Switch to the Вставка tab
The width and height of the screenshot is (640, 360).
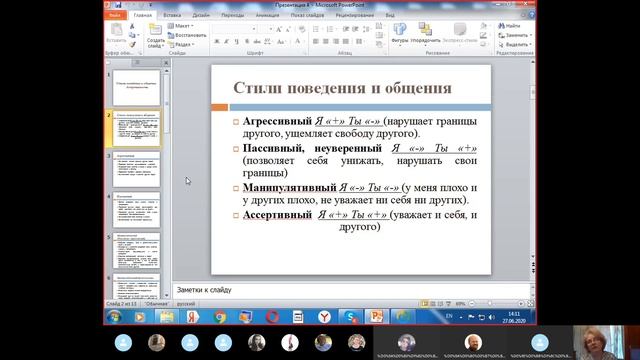click(172, 15)
